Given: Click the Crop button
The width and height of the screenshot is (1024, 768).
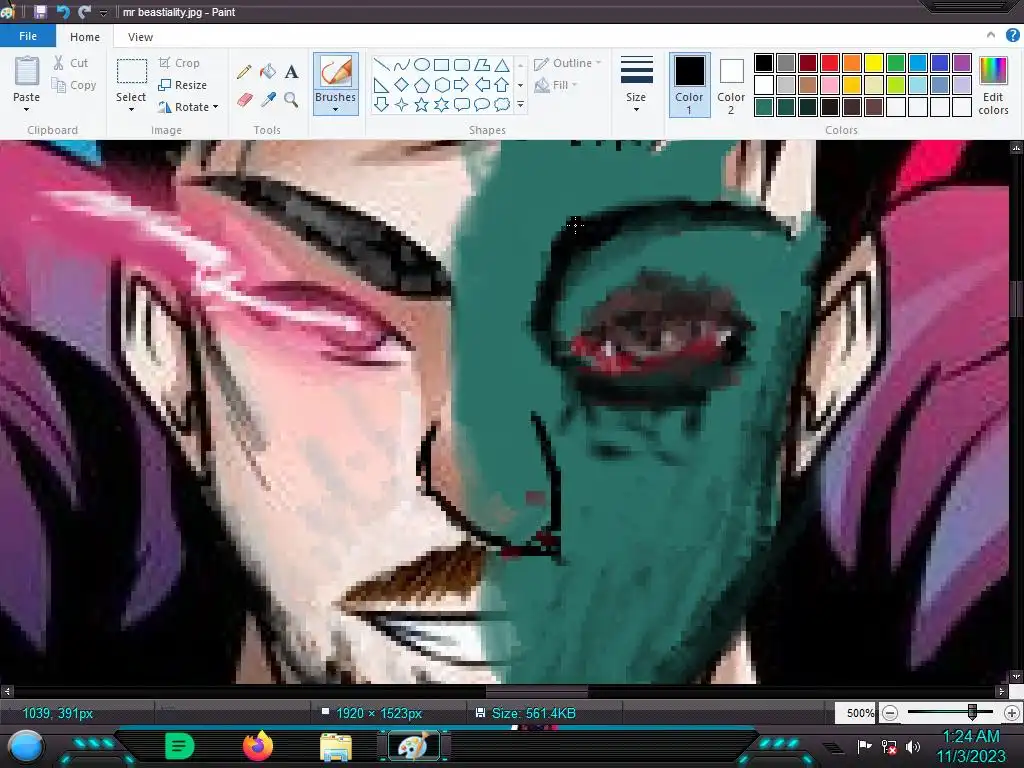Looking at the screenshot, I should (x=179, y=63).
